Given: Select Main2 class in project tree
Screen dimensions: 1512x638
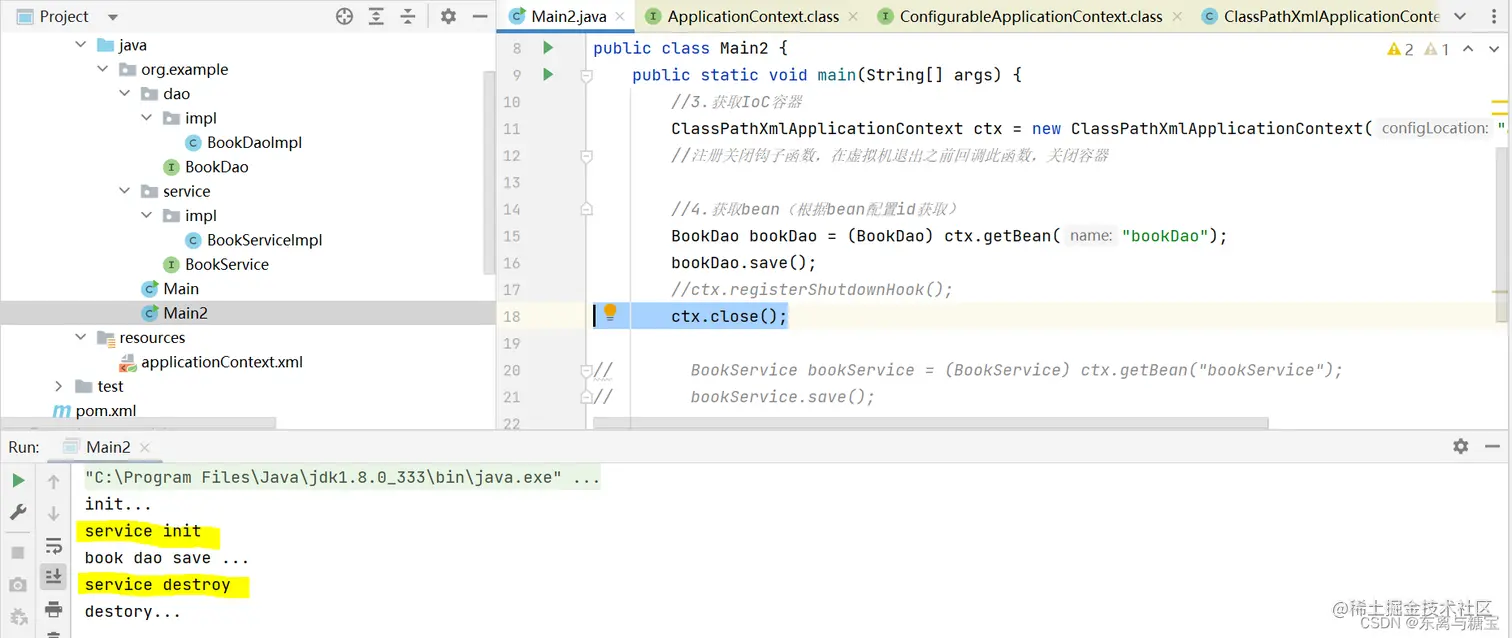Looking at the screenshot, I should point(186,313).
